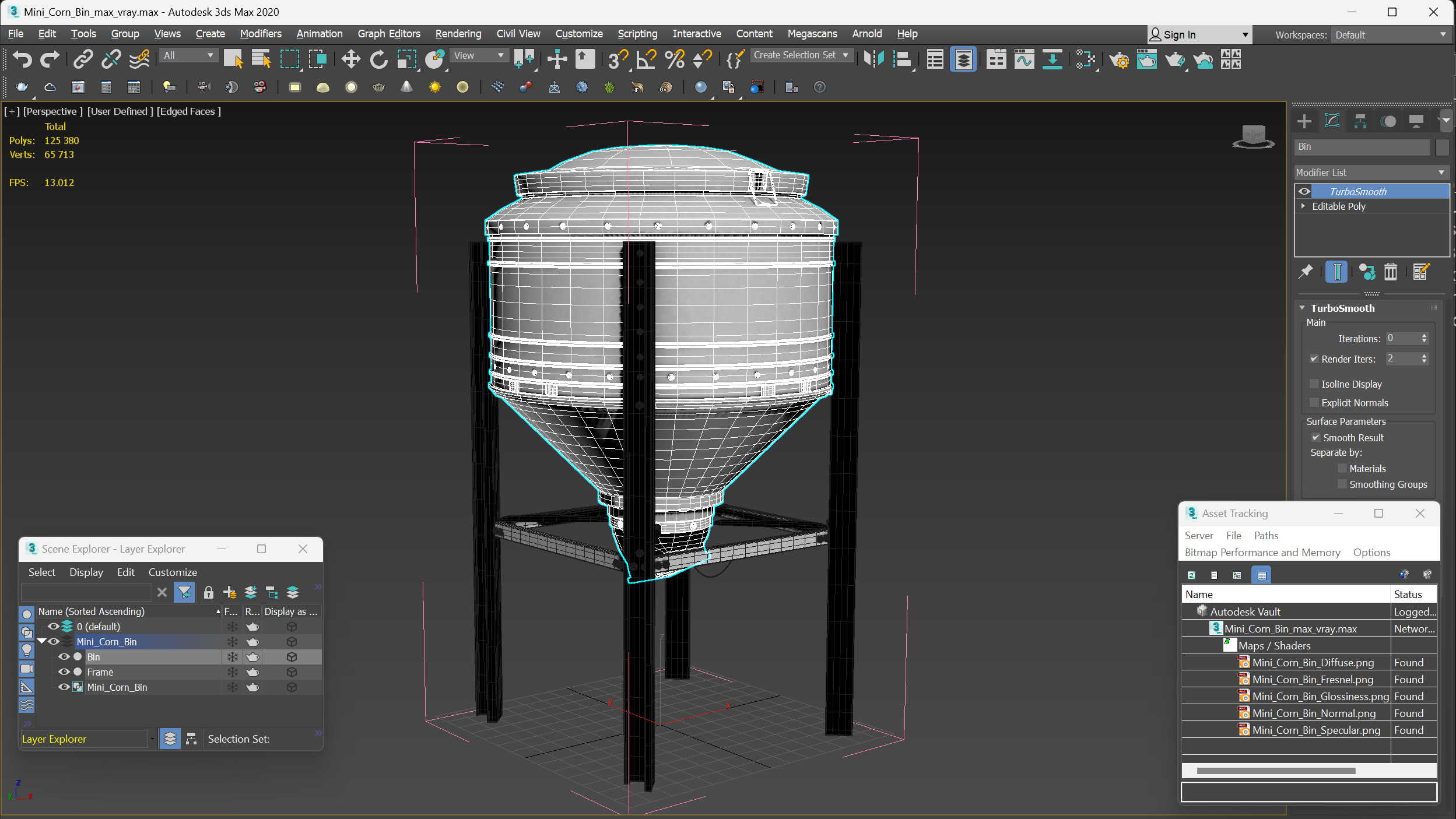This screenshot has height=819, width=1456.
Task: Click the Editable Poly modifier icon
Action: coord(1303,206)
